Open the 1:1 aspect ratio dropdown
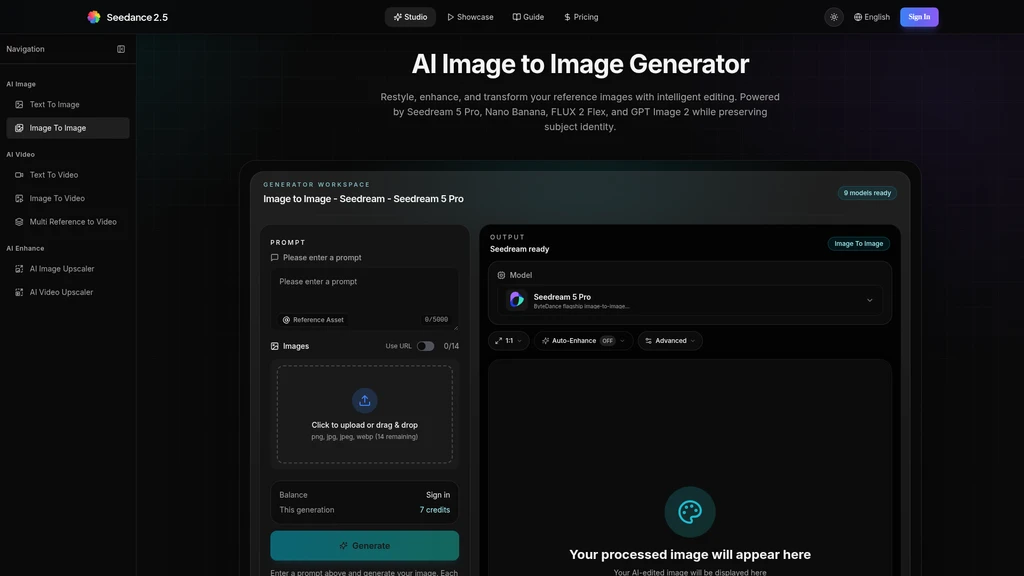 pos(508,341)
